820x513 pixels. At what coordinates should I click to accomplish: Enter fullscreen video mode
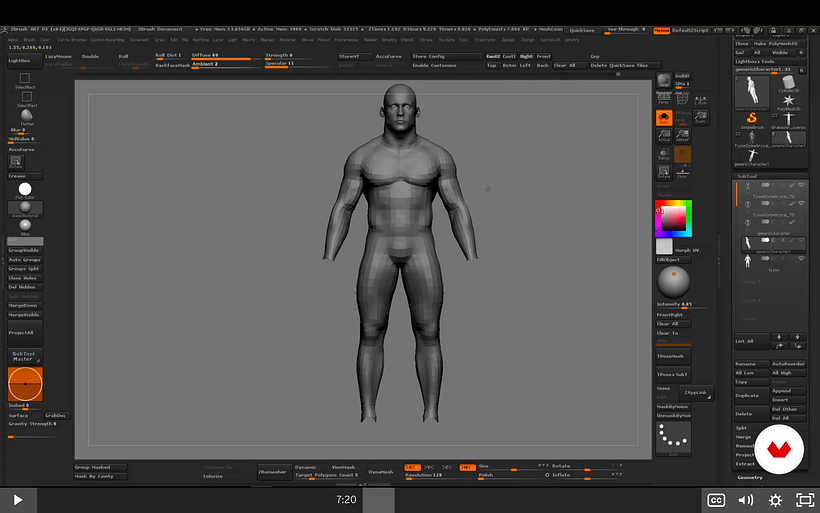tap(805, 500)
